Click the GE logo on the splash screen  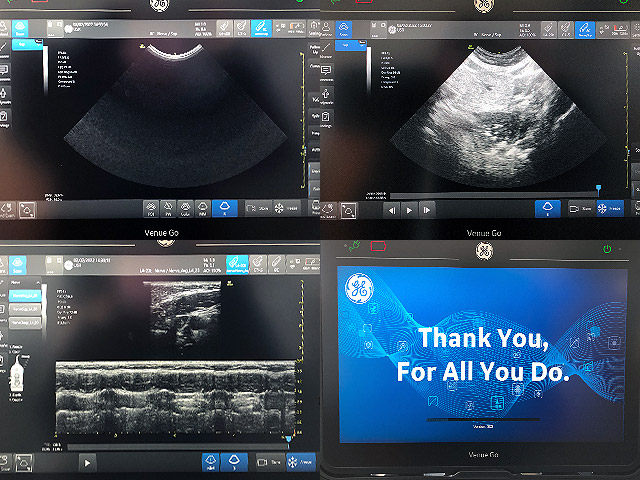tap(359, 288)
